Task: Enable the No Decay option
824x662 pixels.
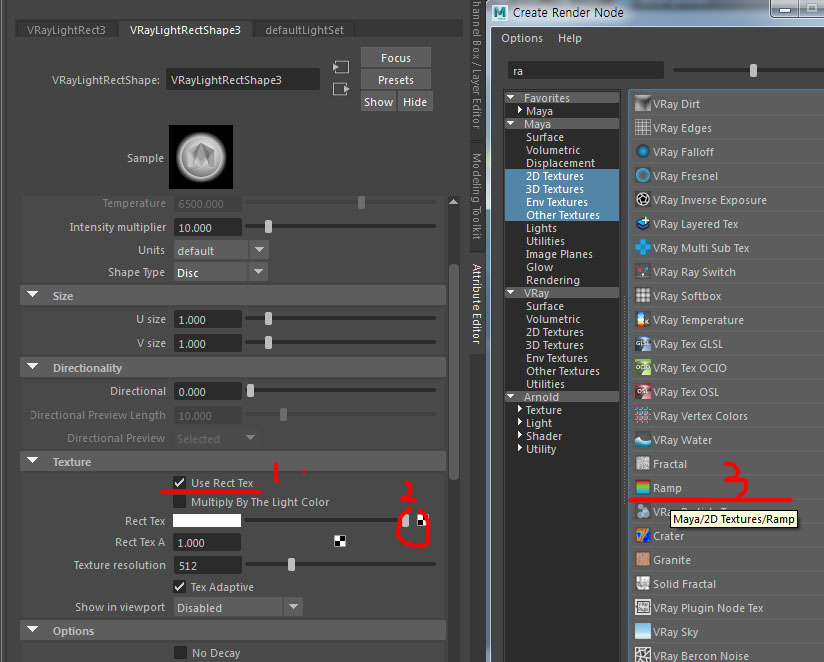Action: [x=180, y=653]
